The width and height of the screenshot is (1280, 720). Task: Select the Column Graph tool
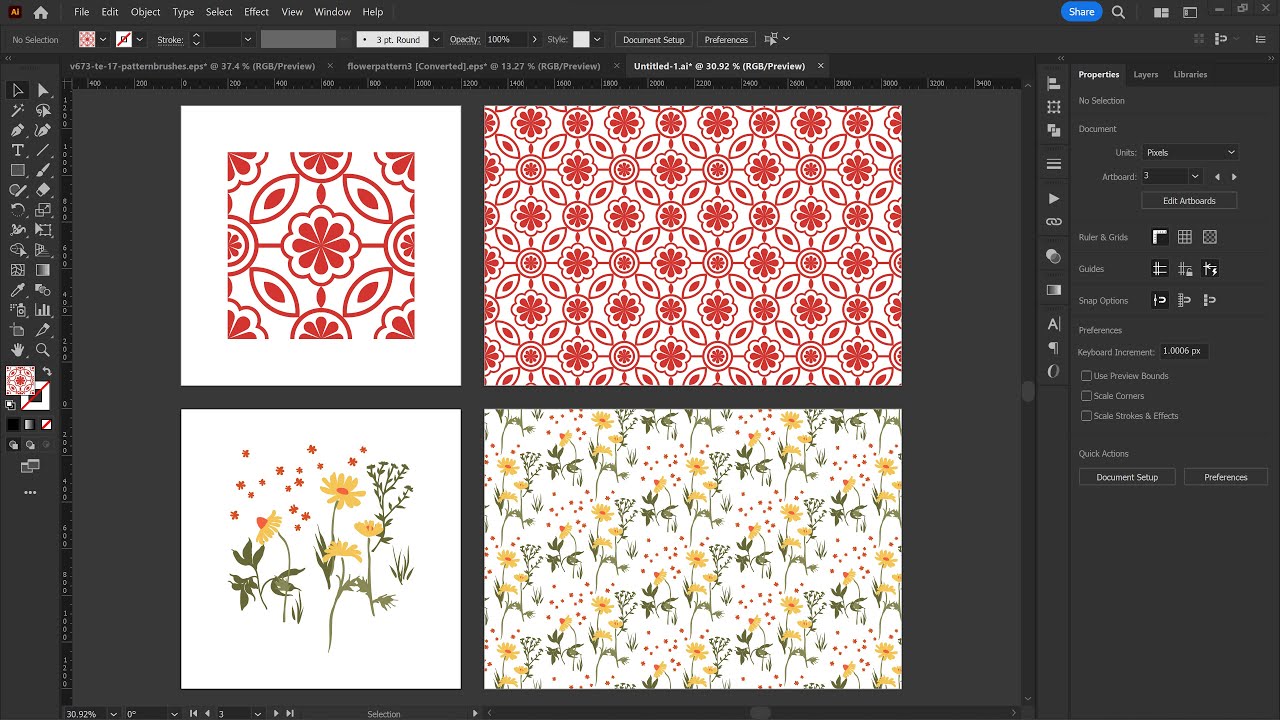[43, 310]
